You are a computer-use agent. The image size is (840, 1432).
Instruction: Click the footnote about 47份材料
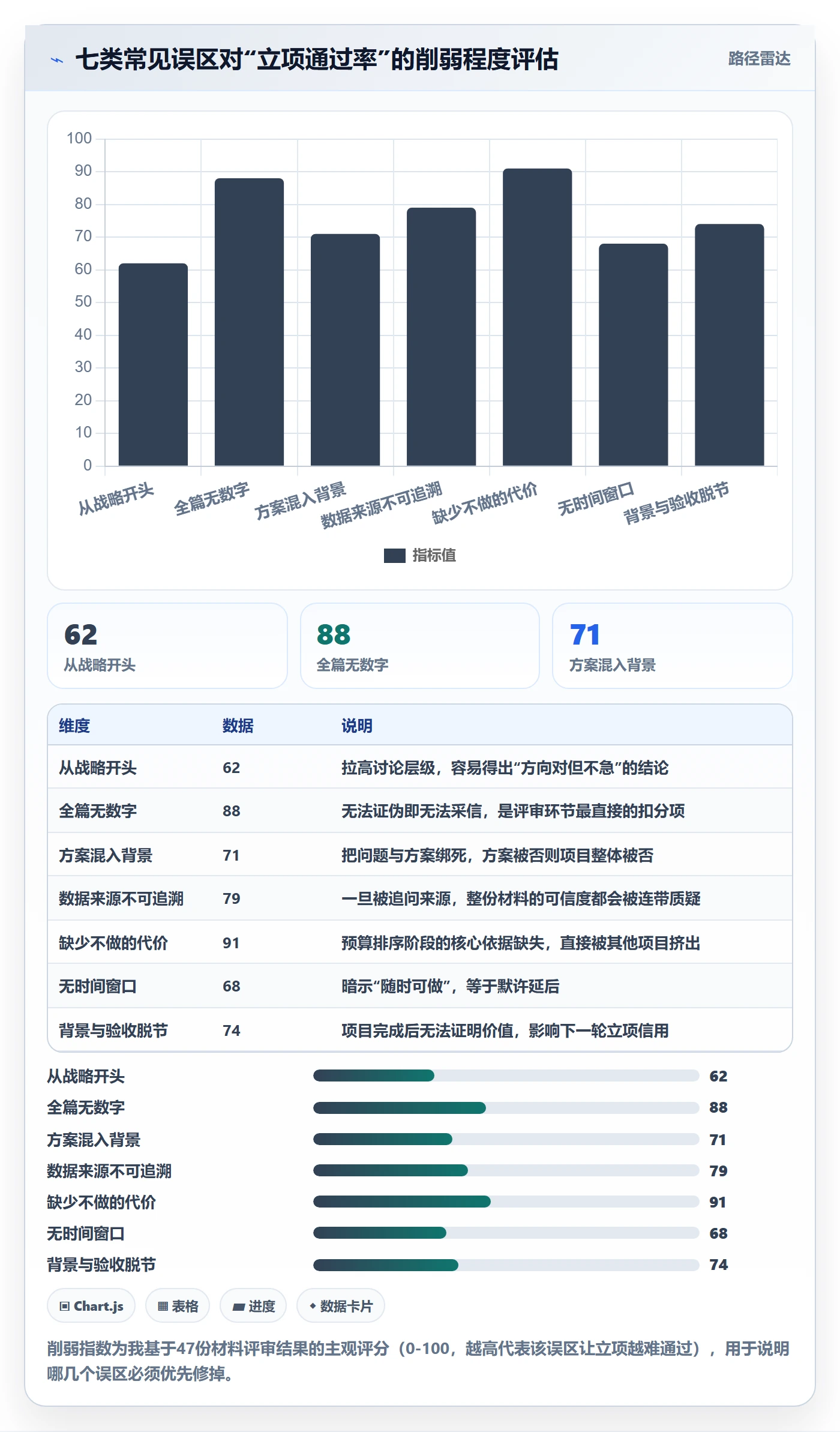tap(418, 1361)
